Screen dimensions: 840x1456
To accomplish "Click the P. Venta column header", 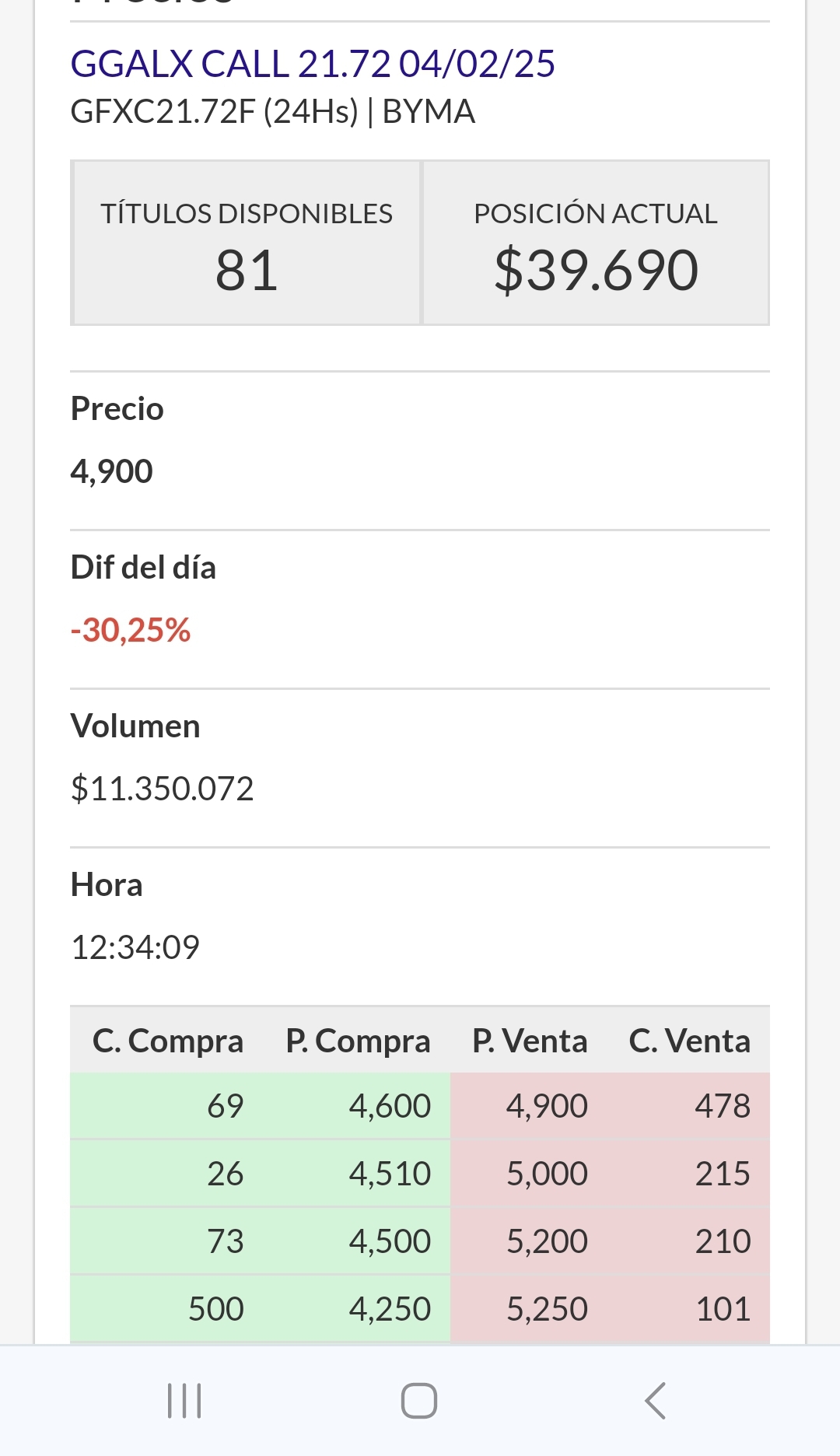I will click(x=530, y=1041).
